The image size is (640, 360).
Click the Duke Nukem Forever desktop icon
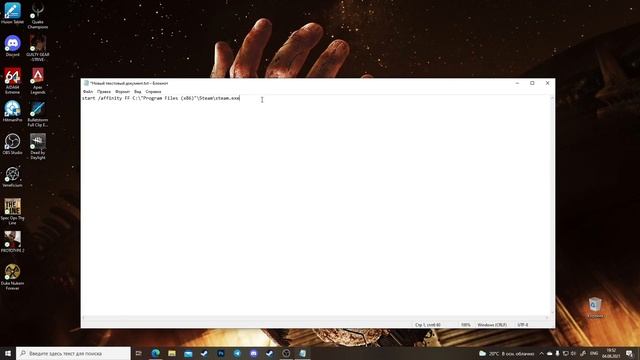pos(12,277)
